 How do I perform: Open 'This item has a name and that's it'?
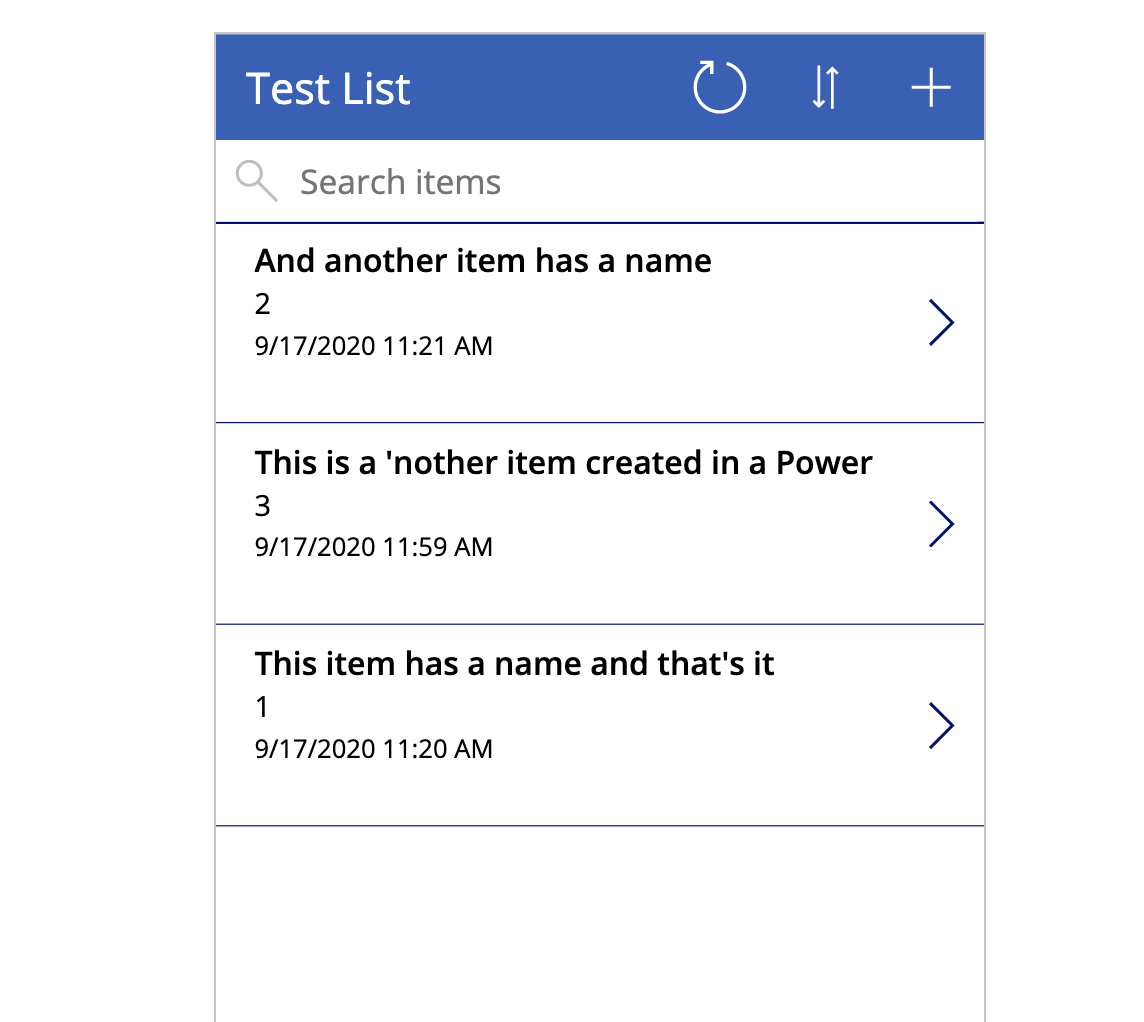click(x=514, y=663)
